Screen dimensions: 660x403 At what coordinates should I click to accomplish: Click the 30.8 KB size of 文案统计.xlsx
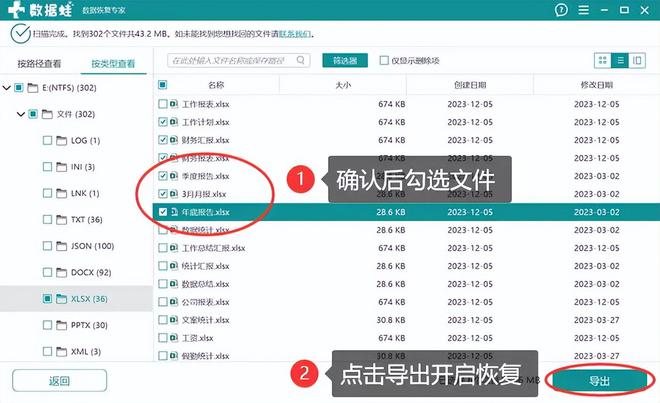(x=391, y=320)
